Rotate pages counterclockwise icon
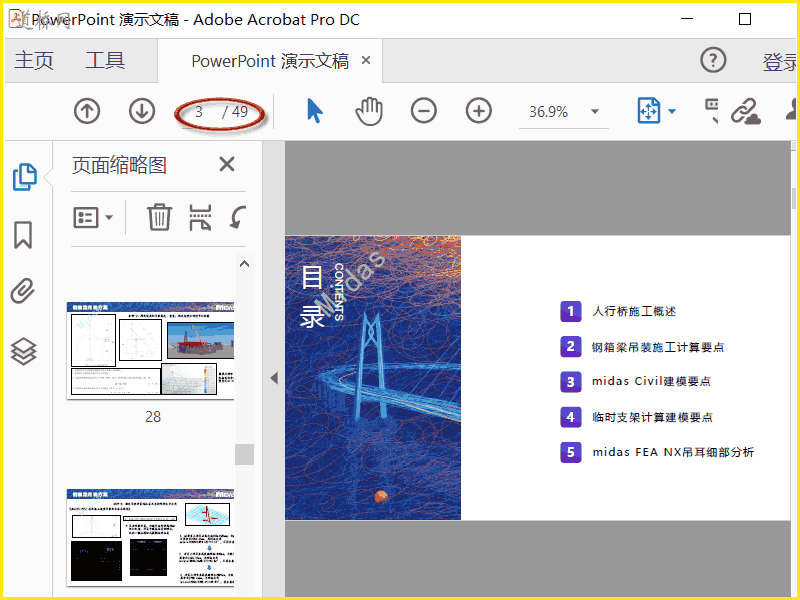 [237, 217]
